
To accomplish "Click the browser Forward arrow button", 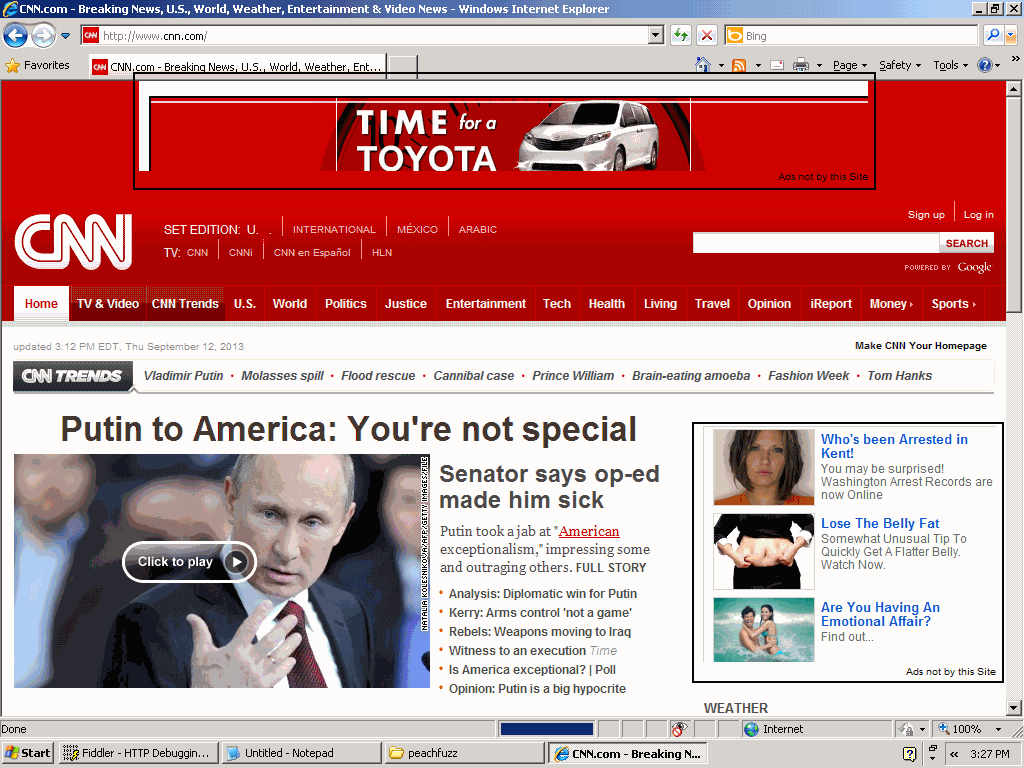I will [43, 35].
